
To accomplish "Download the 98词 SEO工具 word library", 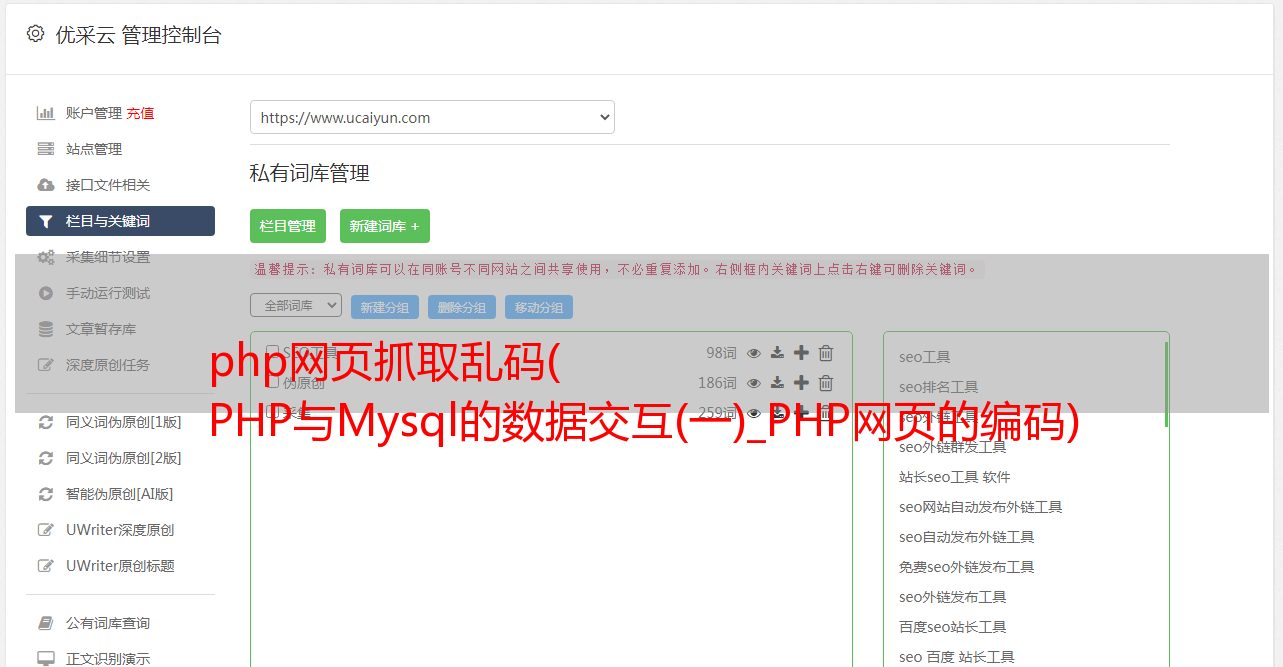I will [778, 353].
